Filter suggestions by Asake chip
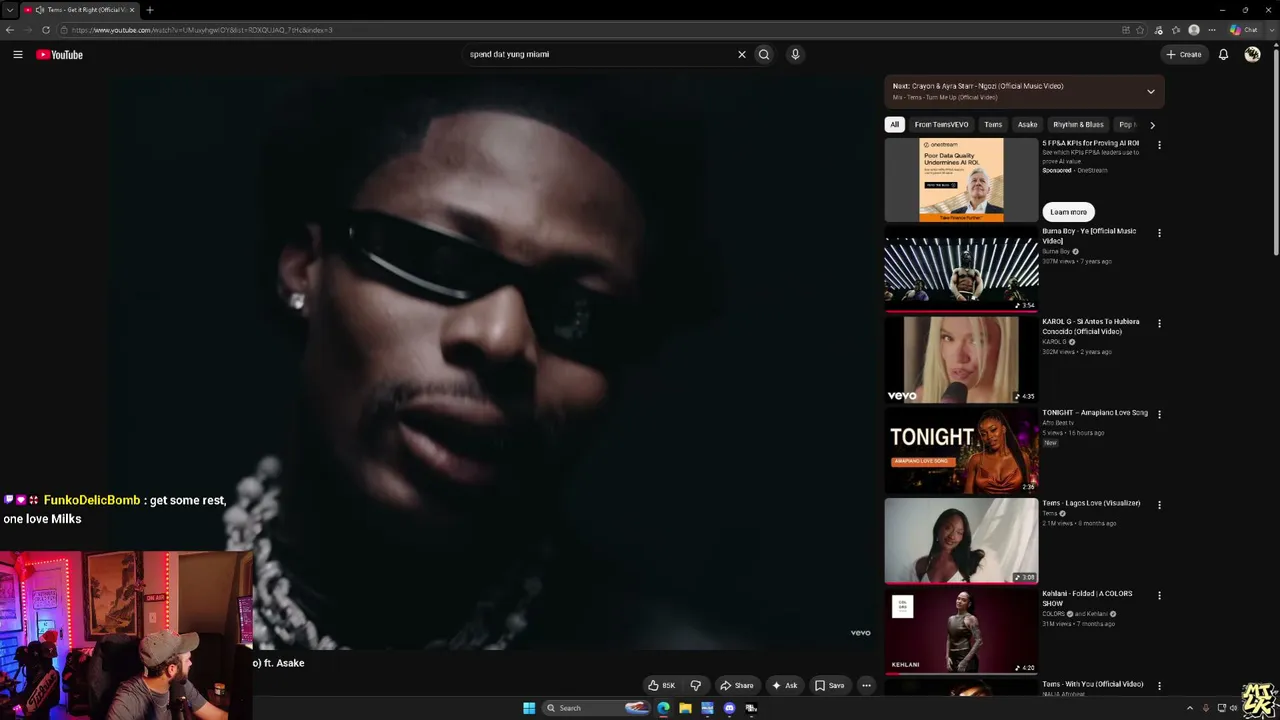The width and height of the screenshot is (1280, 720). click(x=1027, y=125)
